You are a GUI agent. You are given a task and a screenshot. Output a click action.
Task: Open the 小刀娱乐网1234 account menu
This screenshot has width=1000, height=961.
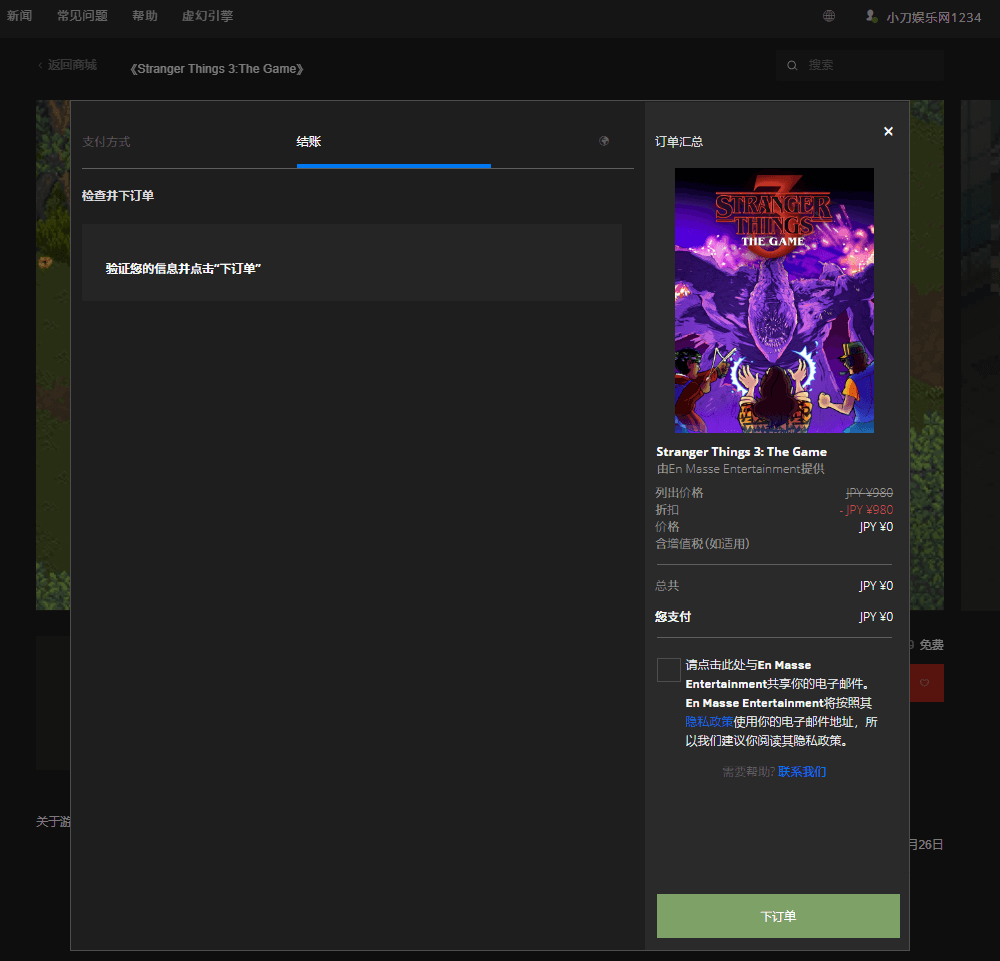[x=933, y=17]
